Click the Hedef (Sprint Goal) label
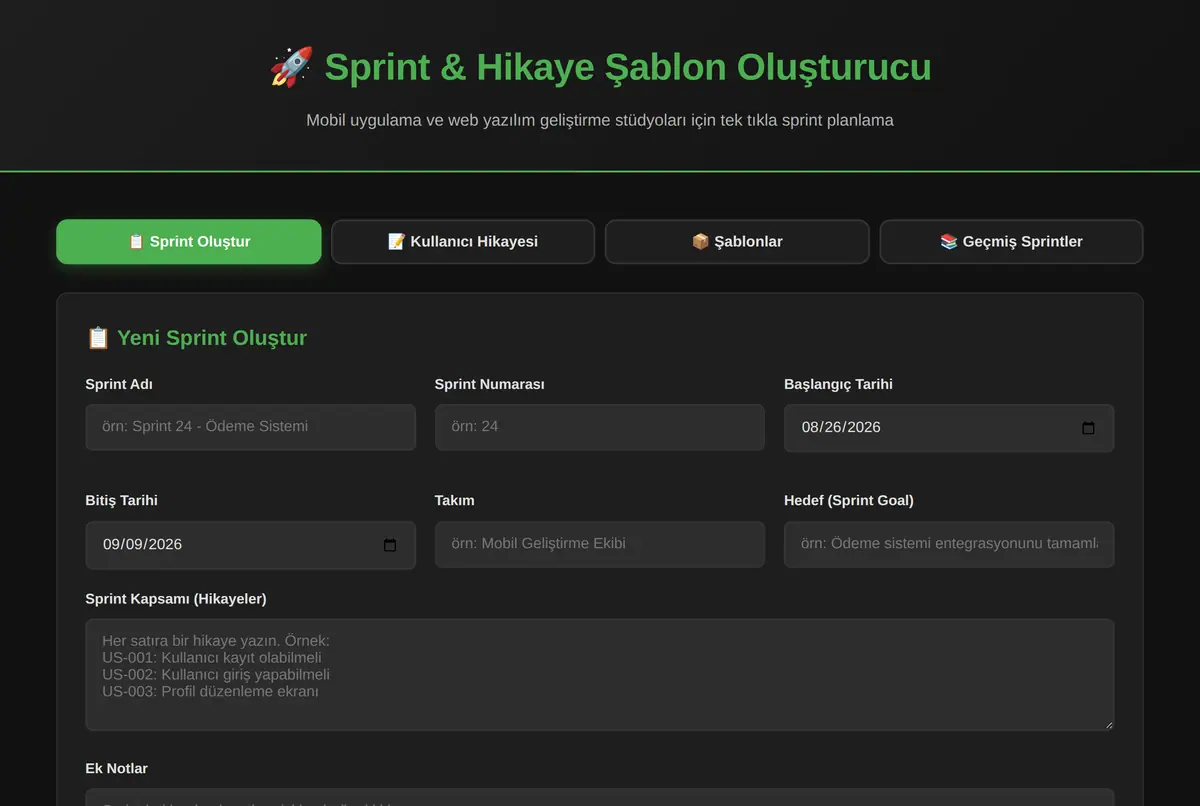The height and width of the screenshot is (806, 1200). 849,500
